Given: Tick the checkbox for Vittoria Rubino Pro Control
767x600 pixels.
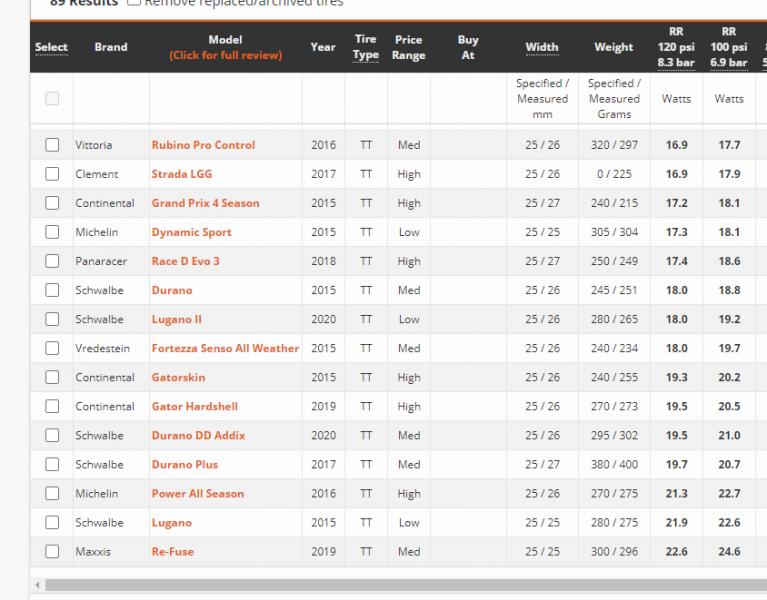Looking at the screenshot, I should point(52,145).
